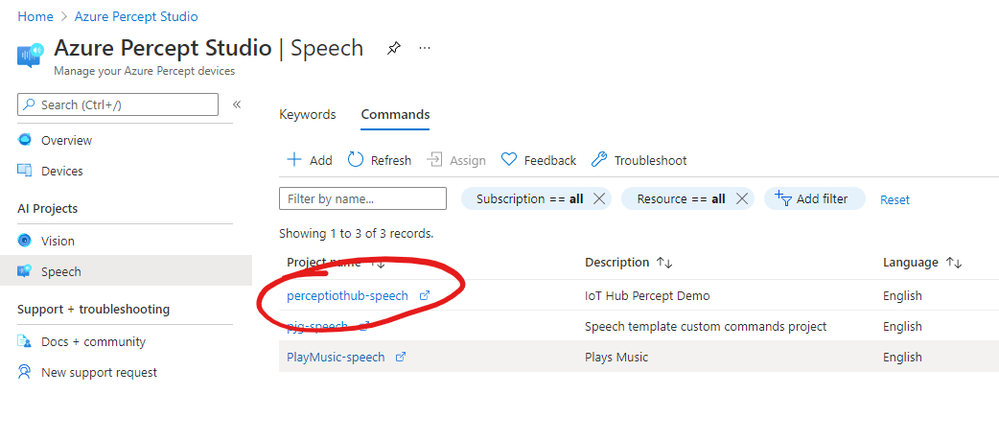Viewport: 999px width, 440px height.
Task: Open Subscription == all filter
Action: coord(529,199)
